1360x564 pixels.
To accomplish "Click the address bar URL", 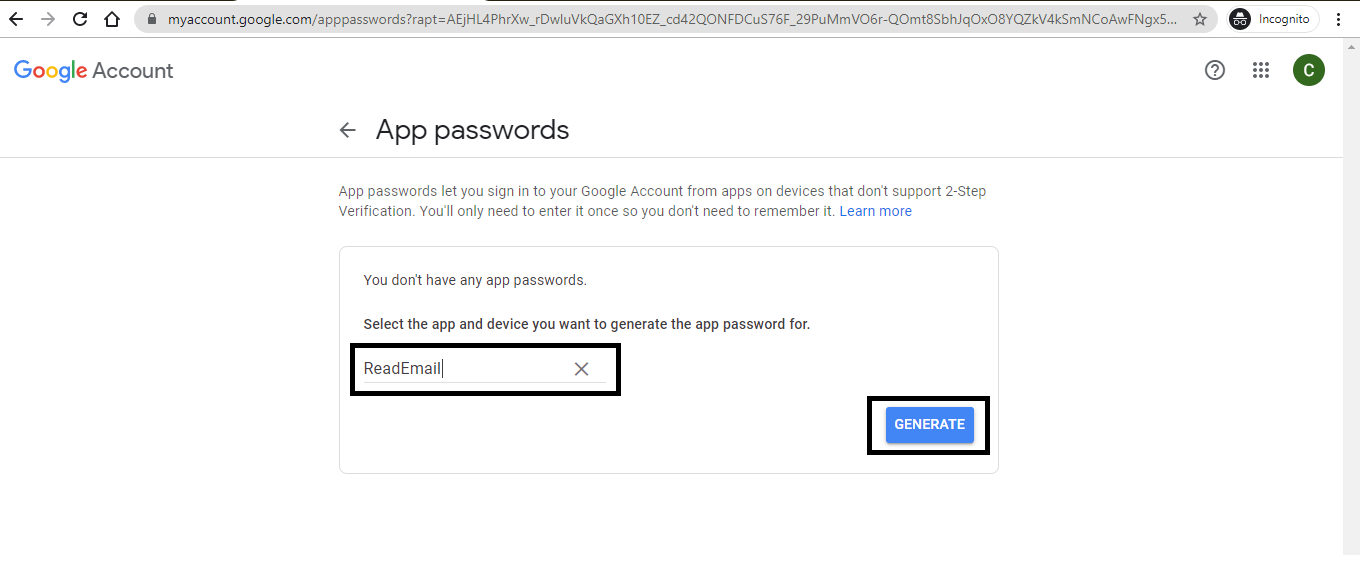I will (670, 19).
